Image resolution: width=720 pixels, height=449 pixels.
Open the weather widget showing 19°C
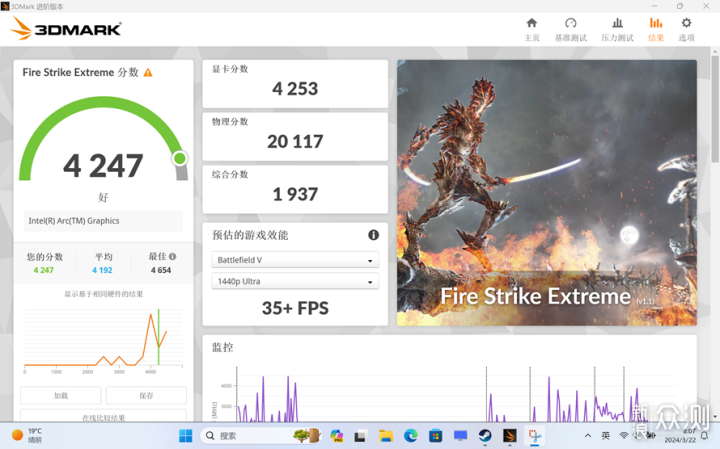click(x=27, y=435)
